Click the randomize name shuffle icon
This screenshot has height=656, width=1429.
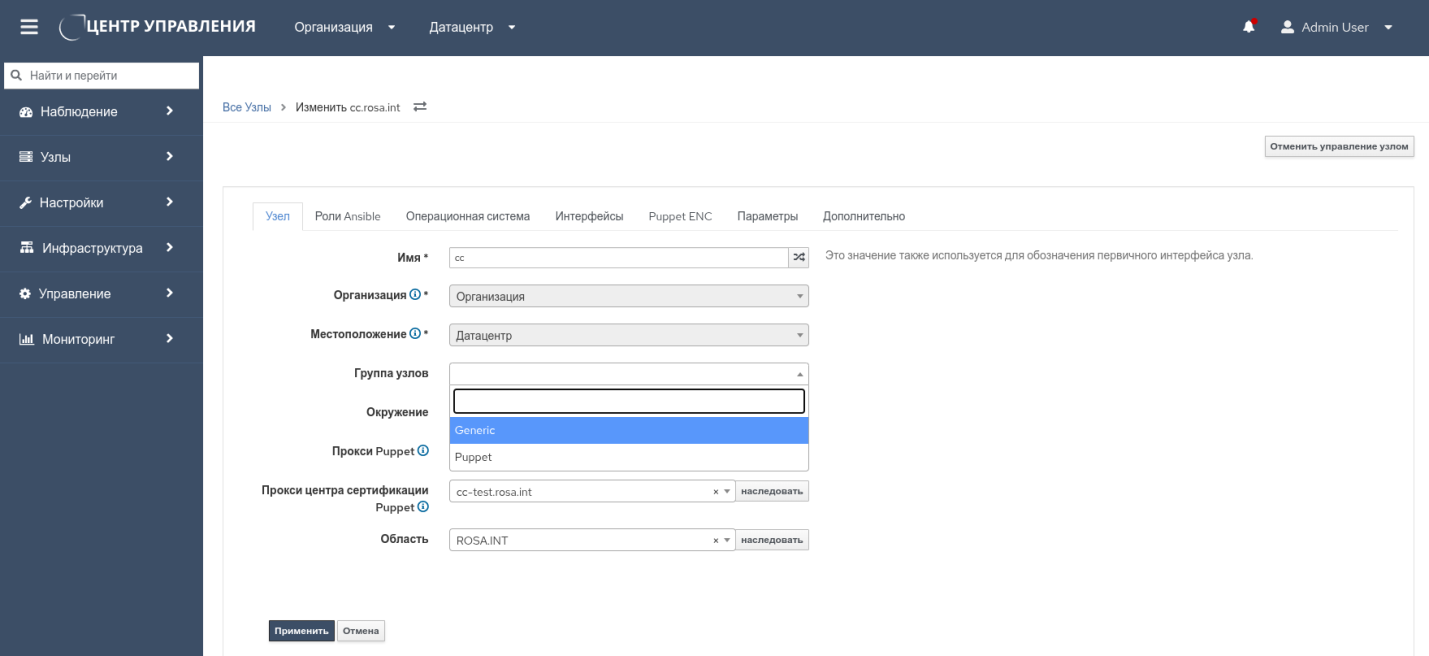coord(798,257)
